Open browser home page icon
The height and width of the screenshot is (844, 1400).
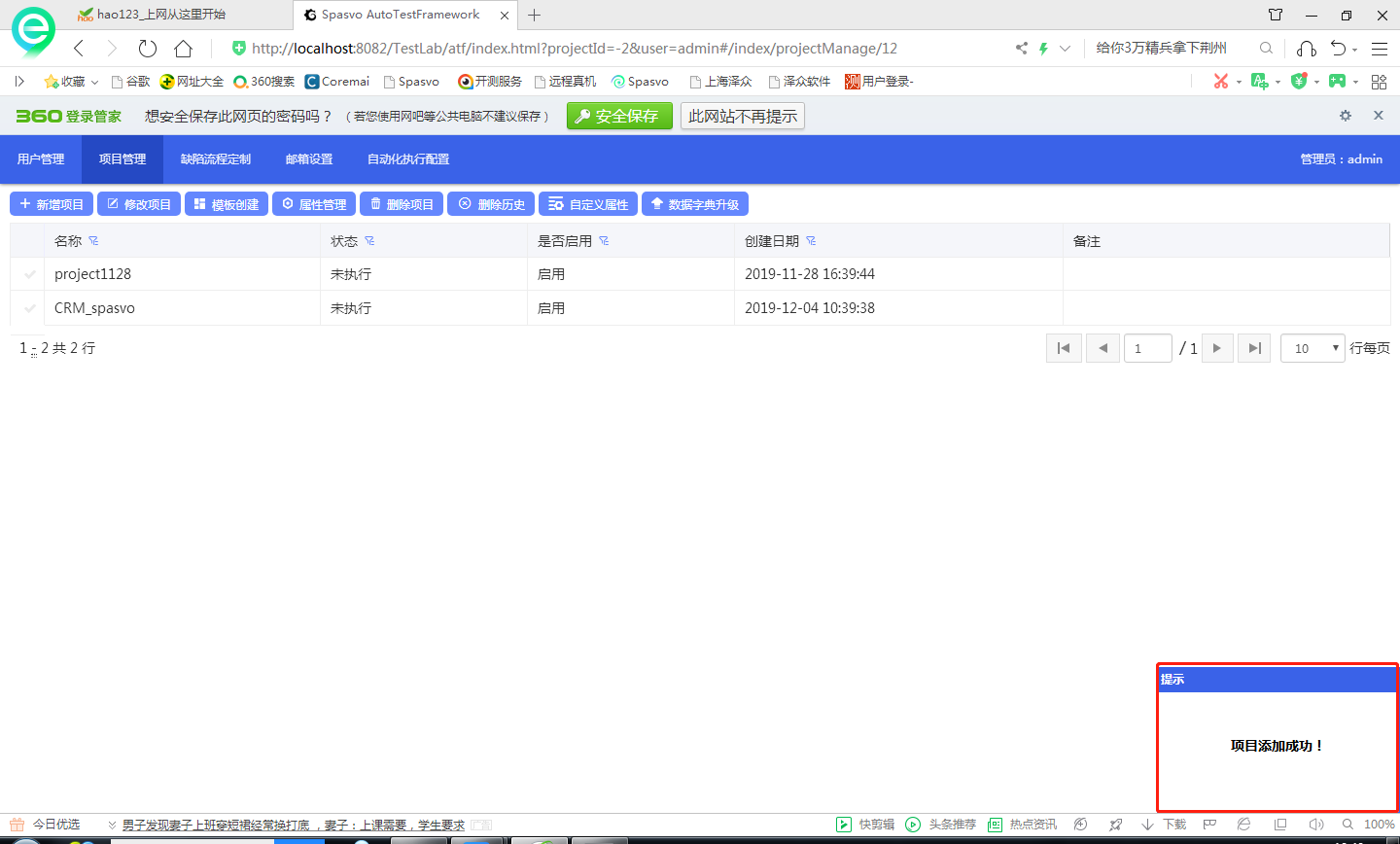coord(183,49)
